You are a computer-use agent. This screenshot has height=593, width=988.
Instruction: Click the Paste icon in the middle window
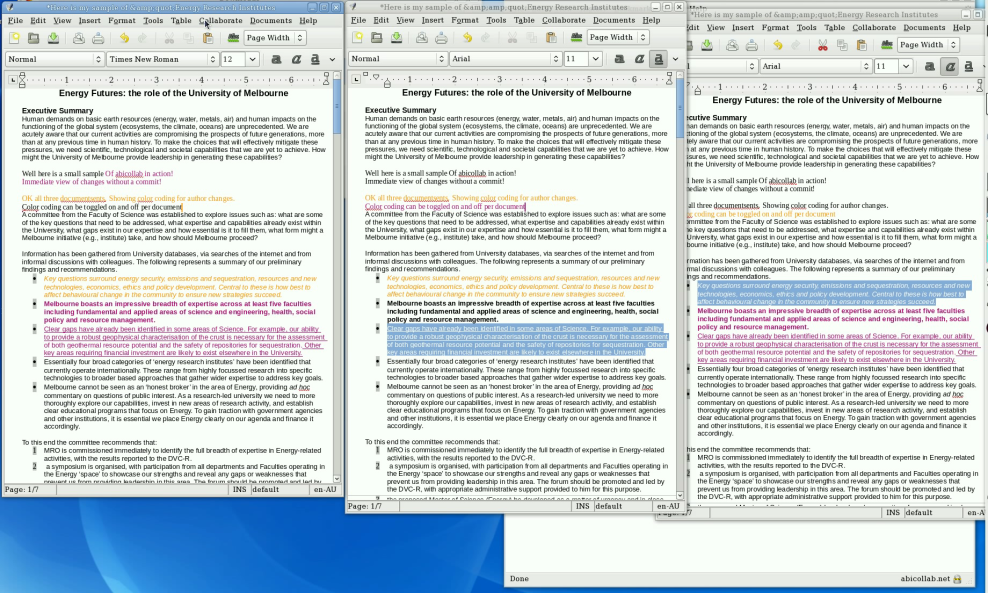tap(551, 37)
